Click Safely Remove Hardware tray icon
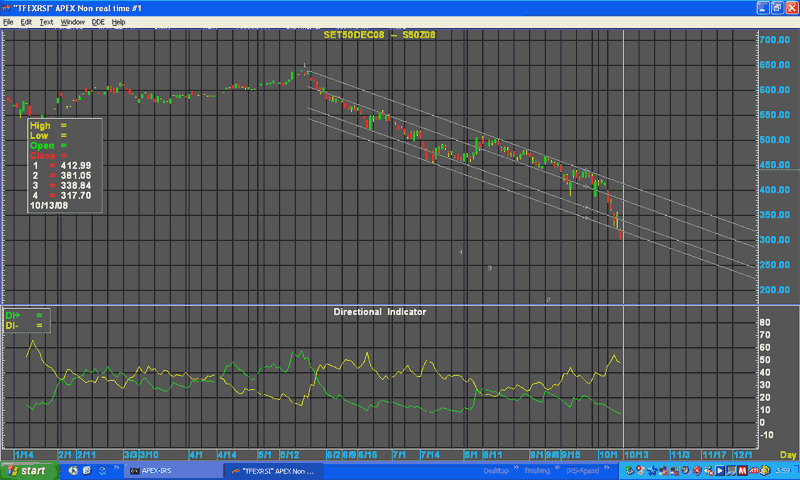800x480 pixels. click(x=630, y=471)
